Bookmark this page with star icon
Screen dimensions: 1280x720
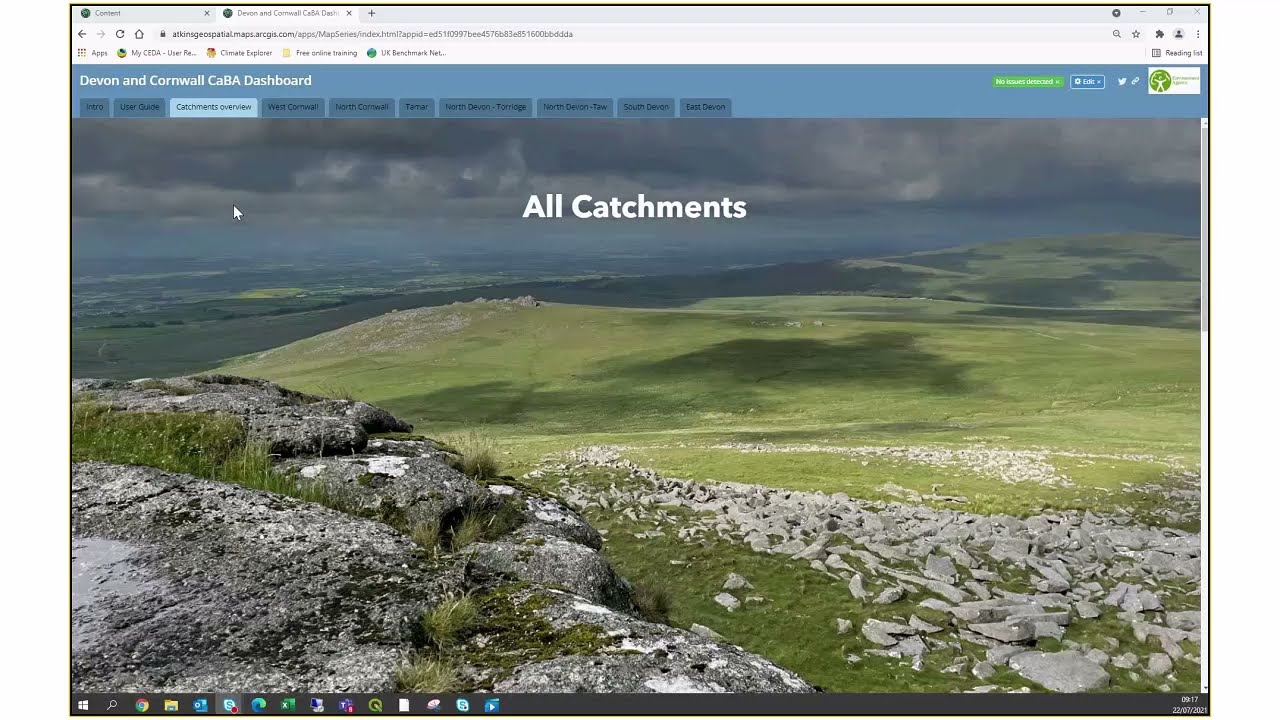click(x=1136, y=34)
